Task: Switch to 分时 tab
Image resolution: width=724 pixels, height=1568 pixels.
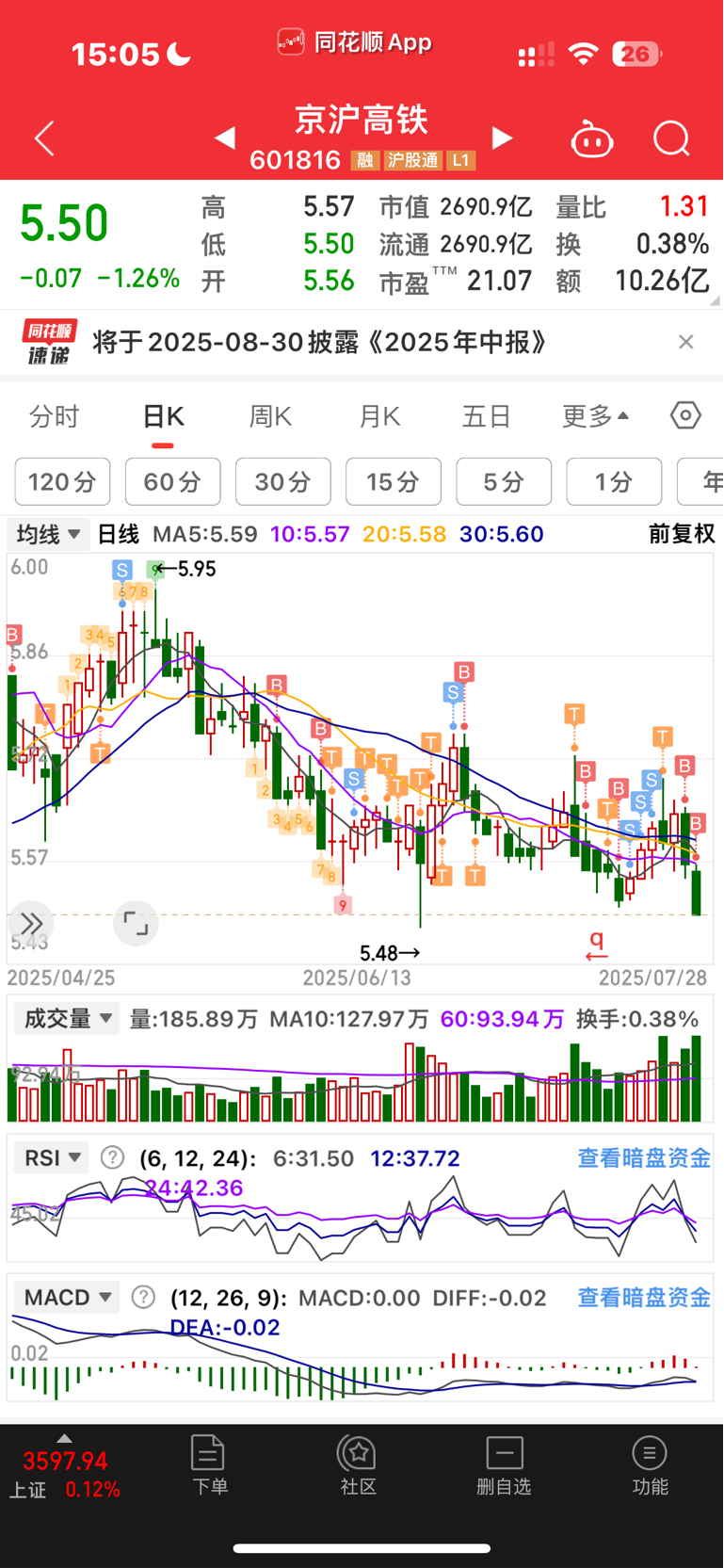Action: 55,415
